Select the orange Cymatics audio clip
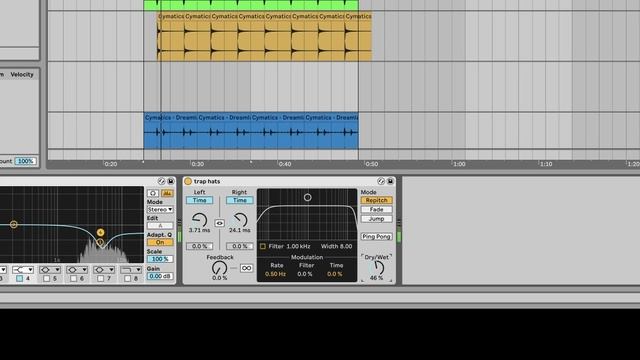The height and width of the screenshot is (360, 640). pyautogui.click(x=264, y=37)
